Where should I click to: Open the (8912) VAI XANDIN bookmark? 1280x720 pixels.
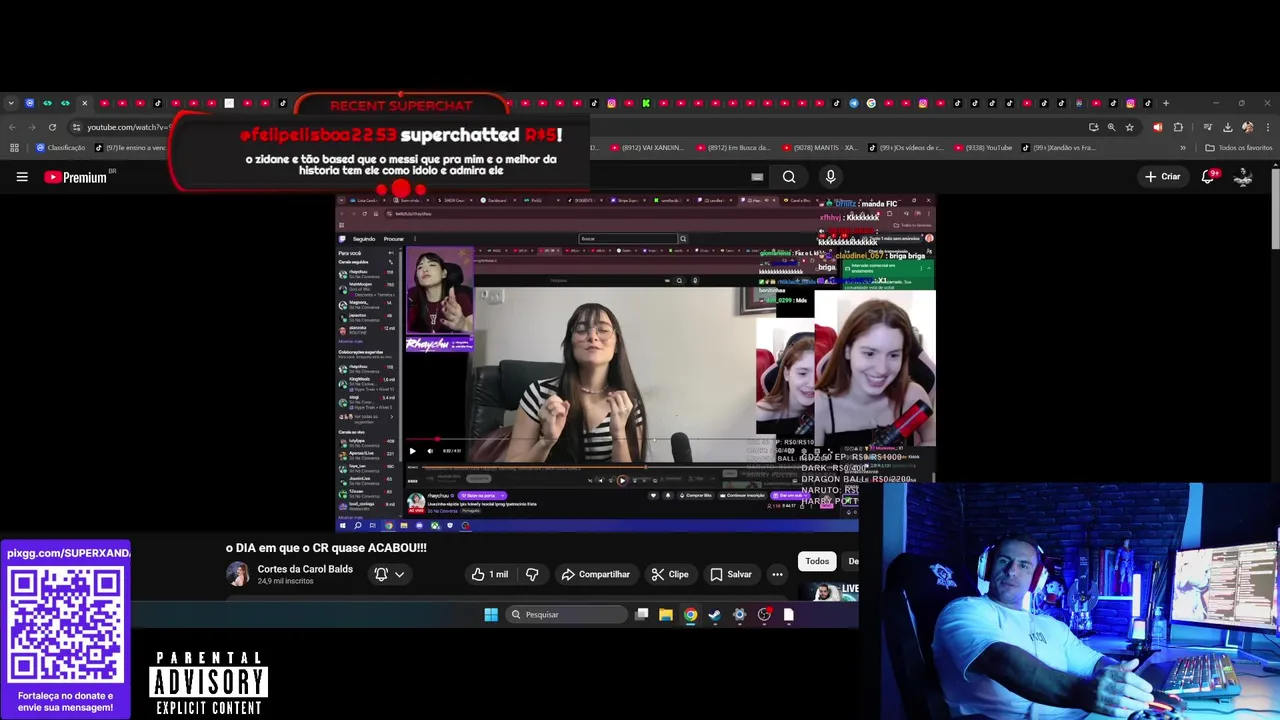click(x=646, y=148)
